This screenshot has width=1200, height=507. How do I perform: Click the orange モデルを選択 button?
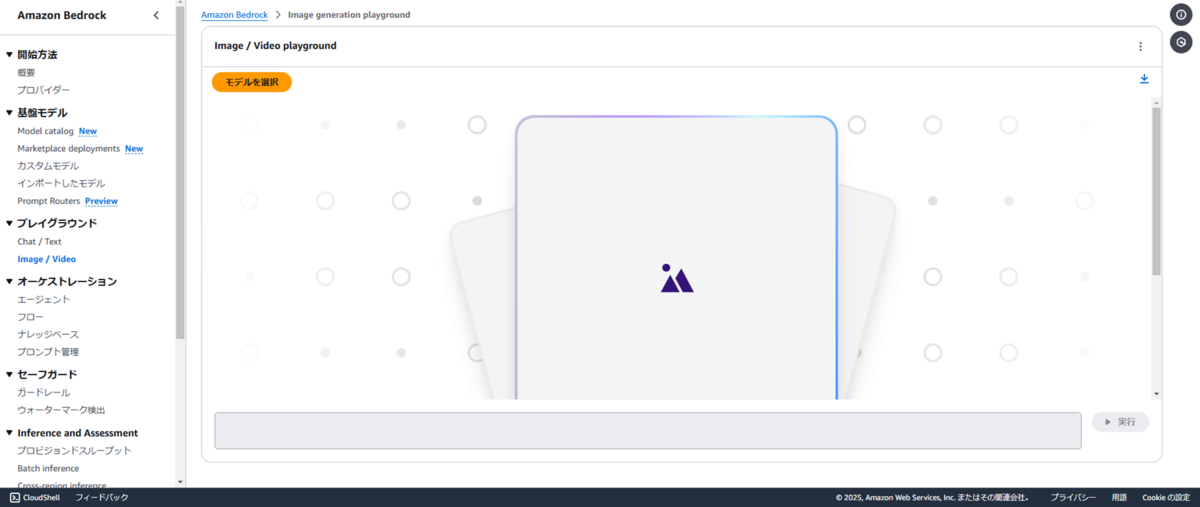tap(252, 82)
